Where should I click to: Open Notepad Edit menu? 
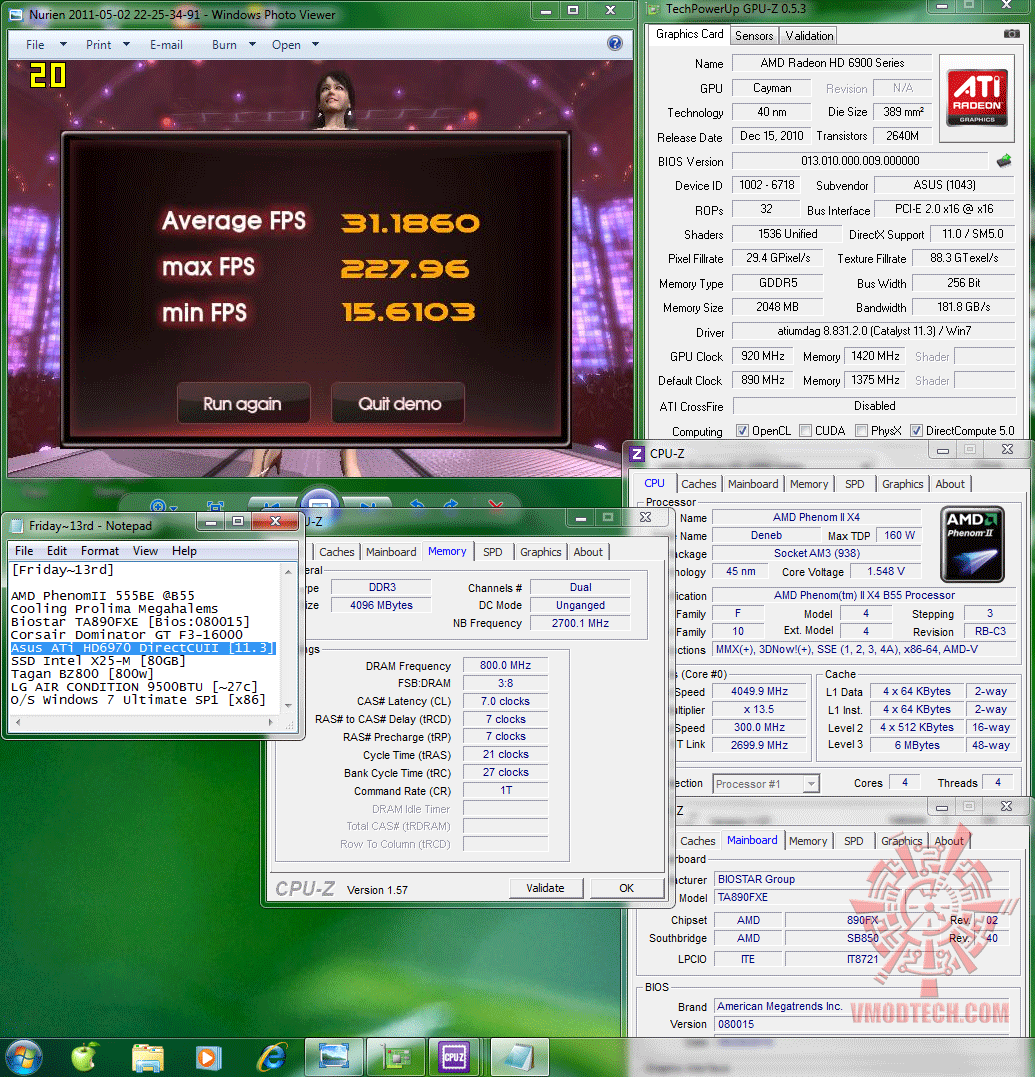(x=57, y=551)
